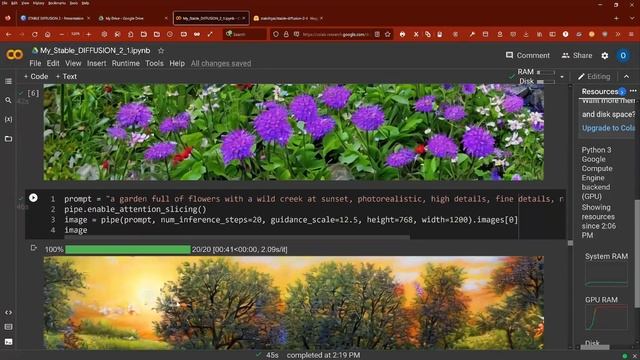Click the RAM usage bar
Screen dimensions: 640x360
[x=546, y=72]
